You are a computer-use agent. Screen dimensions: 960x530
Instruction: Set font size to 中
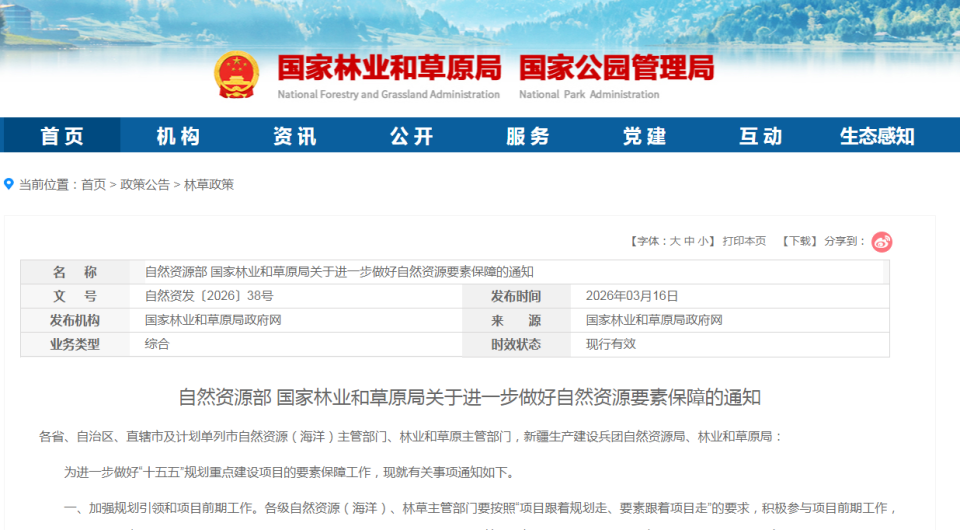pyautogui.click(x=689, y=241)
